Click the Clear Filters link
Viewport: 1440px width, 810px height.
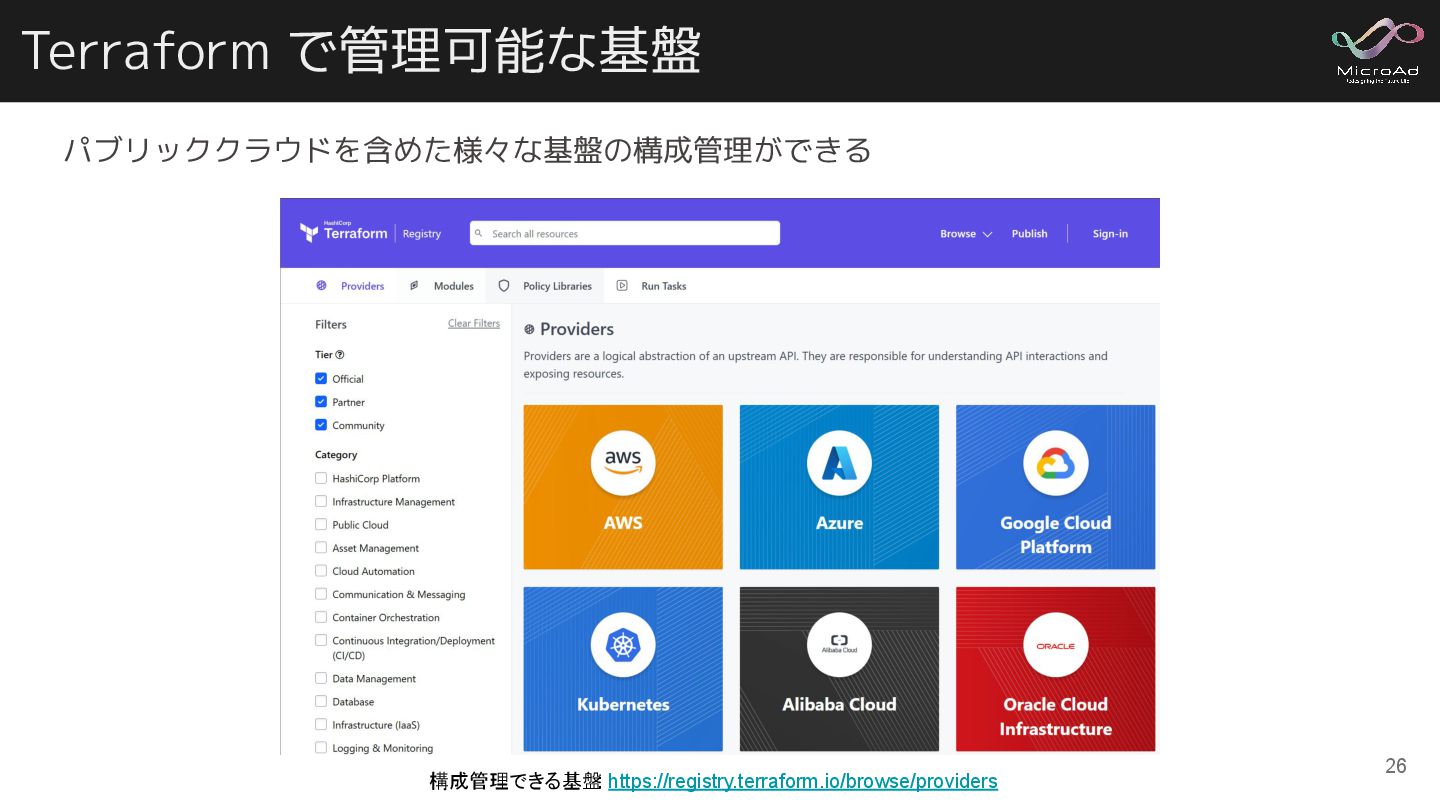474,324
